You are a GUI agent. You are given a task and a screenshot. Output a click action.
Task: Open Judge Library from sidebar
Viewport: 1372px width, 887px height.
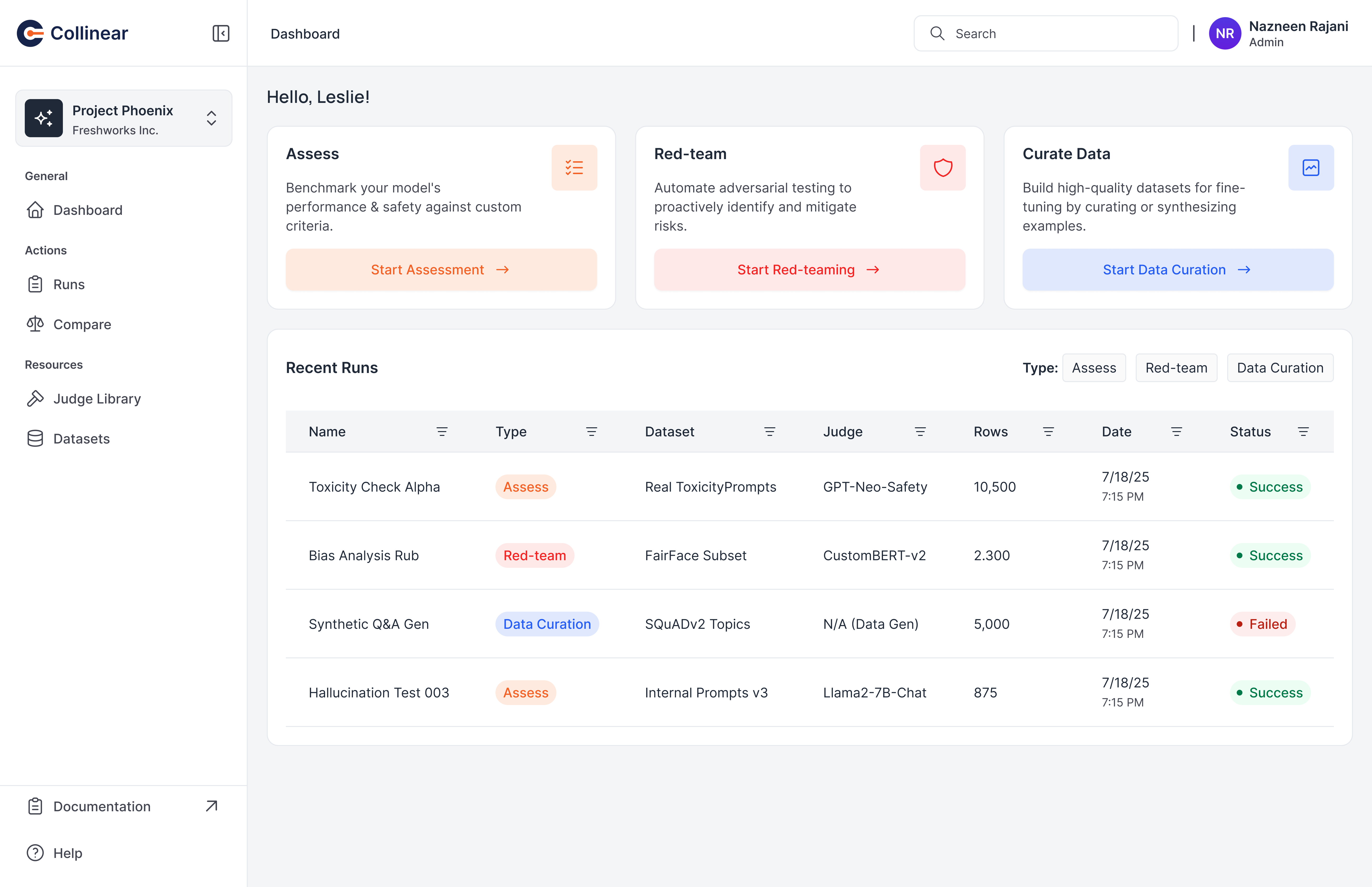click(x=97, y=398)
